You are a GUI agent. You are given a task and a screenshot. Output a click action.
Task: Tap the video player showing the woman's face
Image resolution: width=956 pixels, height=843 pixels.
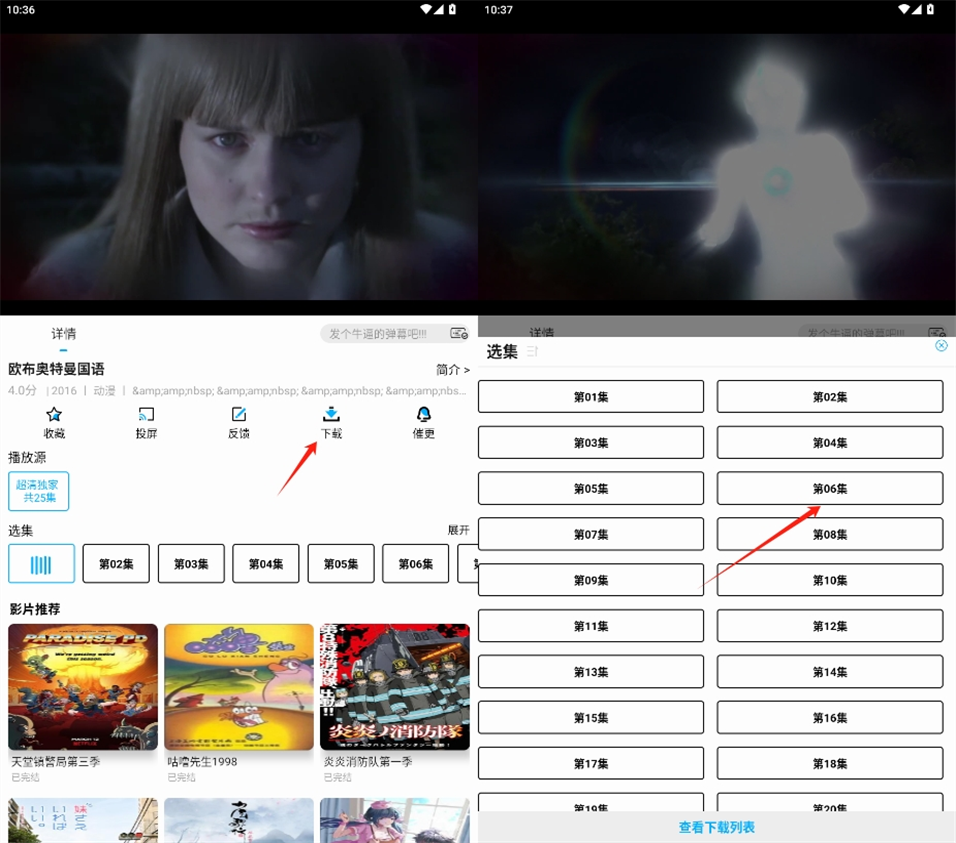tap(239, 166)
